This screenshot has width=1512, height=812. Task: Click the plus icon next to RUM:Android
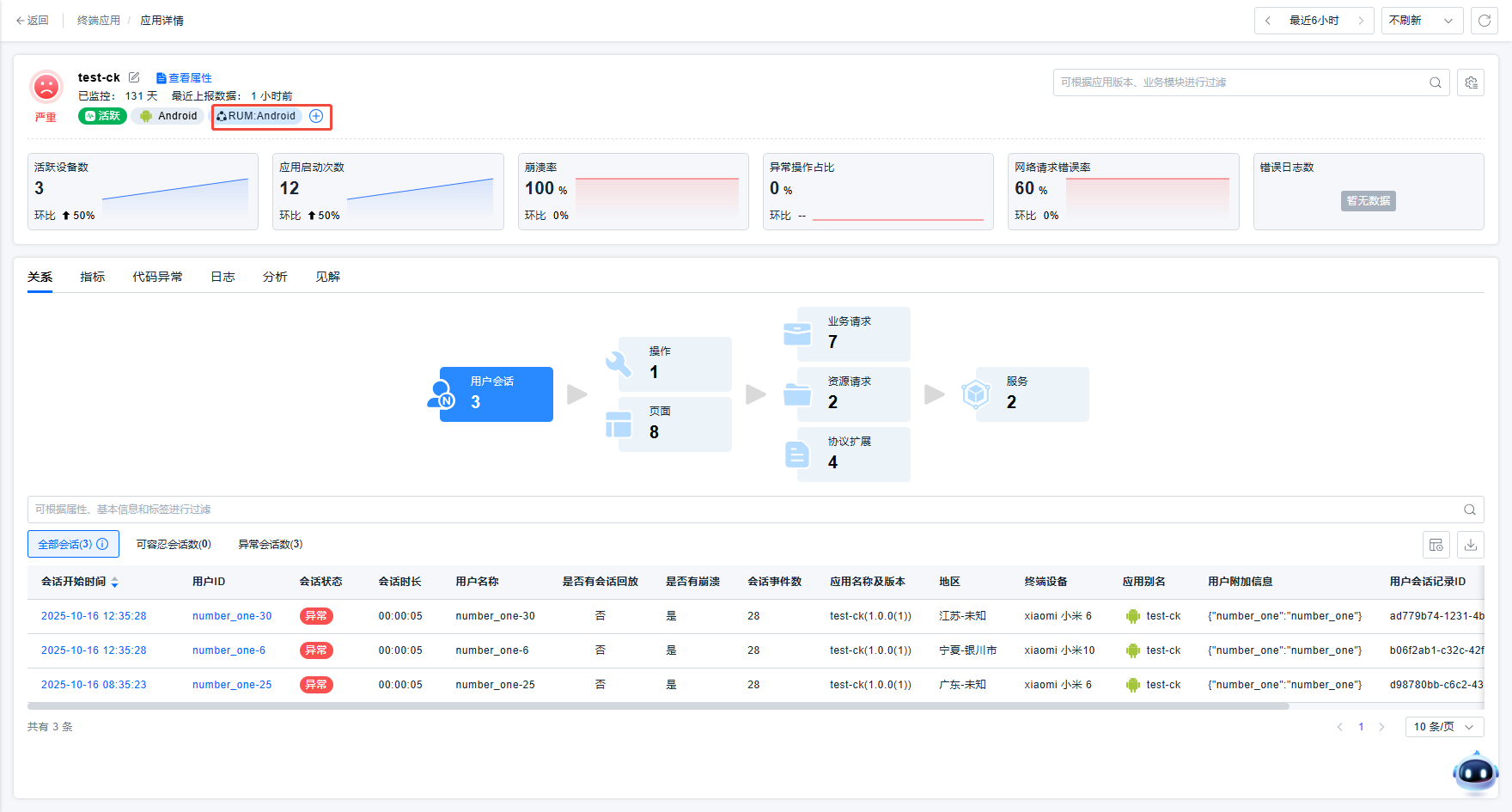pyautogui.click(x=316, y=116)
